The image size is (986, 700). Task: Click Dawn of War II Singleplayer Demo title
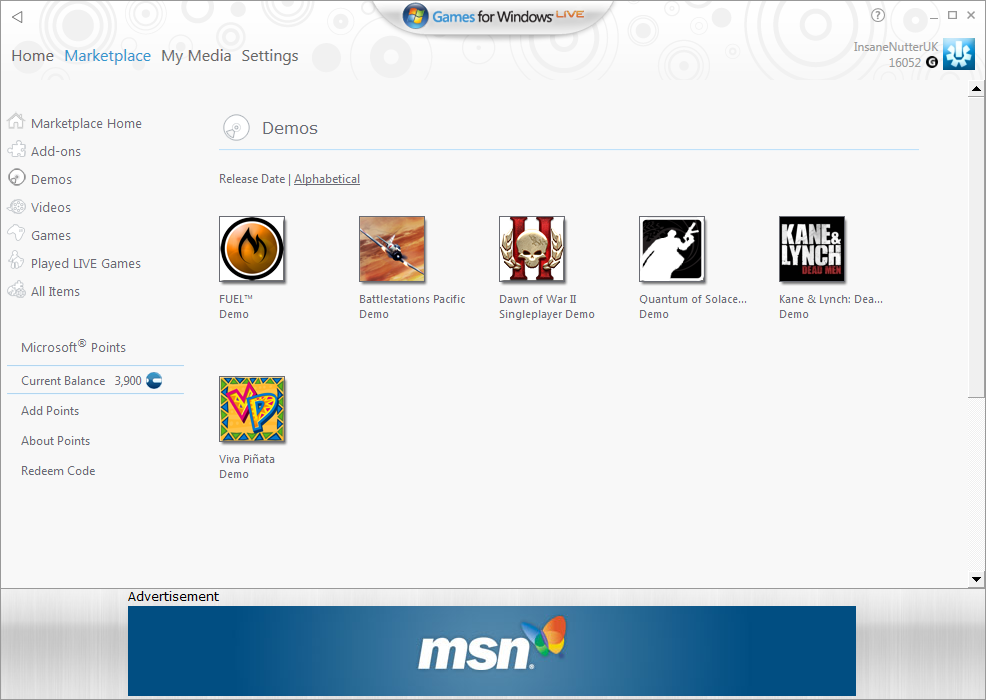point(546,306)
